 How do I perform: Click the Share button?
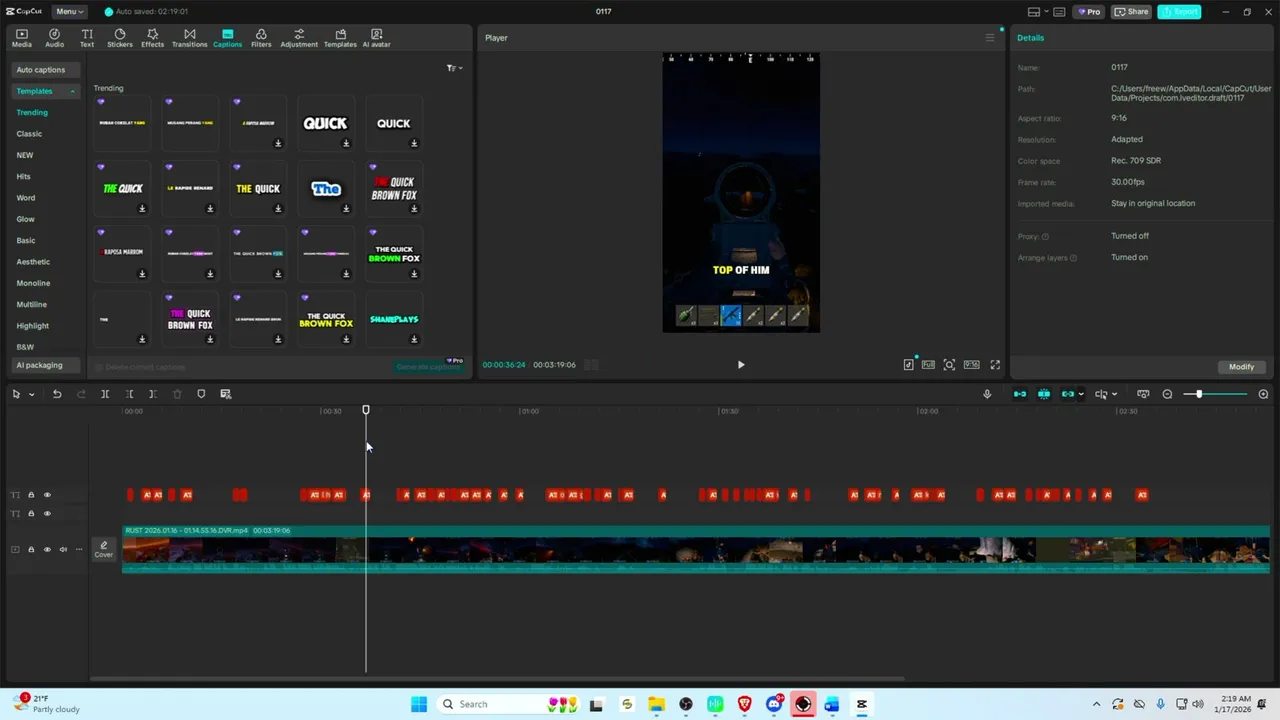[x=1132, y=12]
